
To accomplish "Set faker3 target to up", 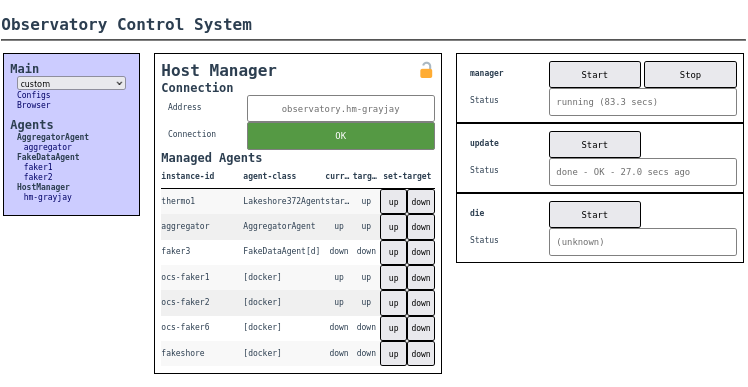I will pyautogui.click(x=393, y=252).
